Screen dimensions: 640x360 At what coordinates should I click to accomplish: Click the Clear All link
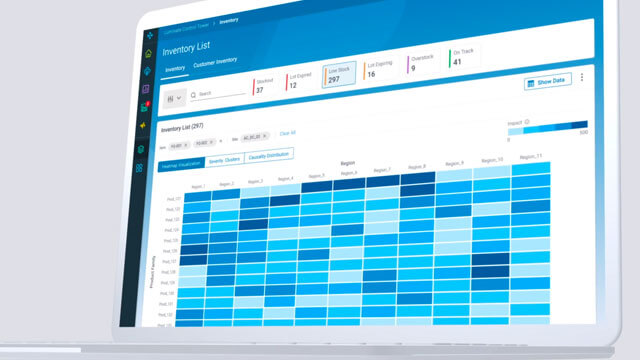(288, 133)
